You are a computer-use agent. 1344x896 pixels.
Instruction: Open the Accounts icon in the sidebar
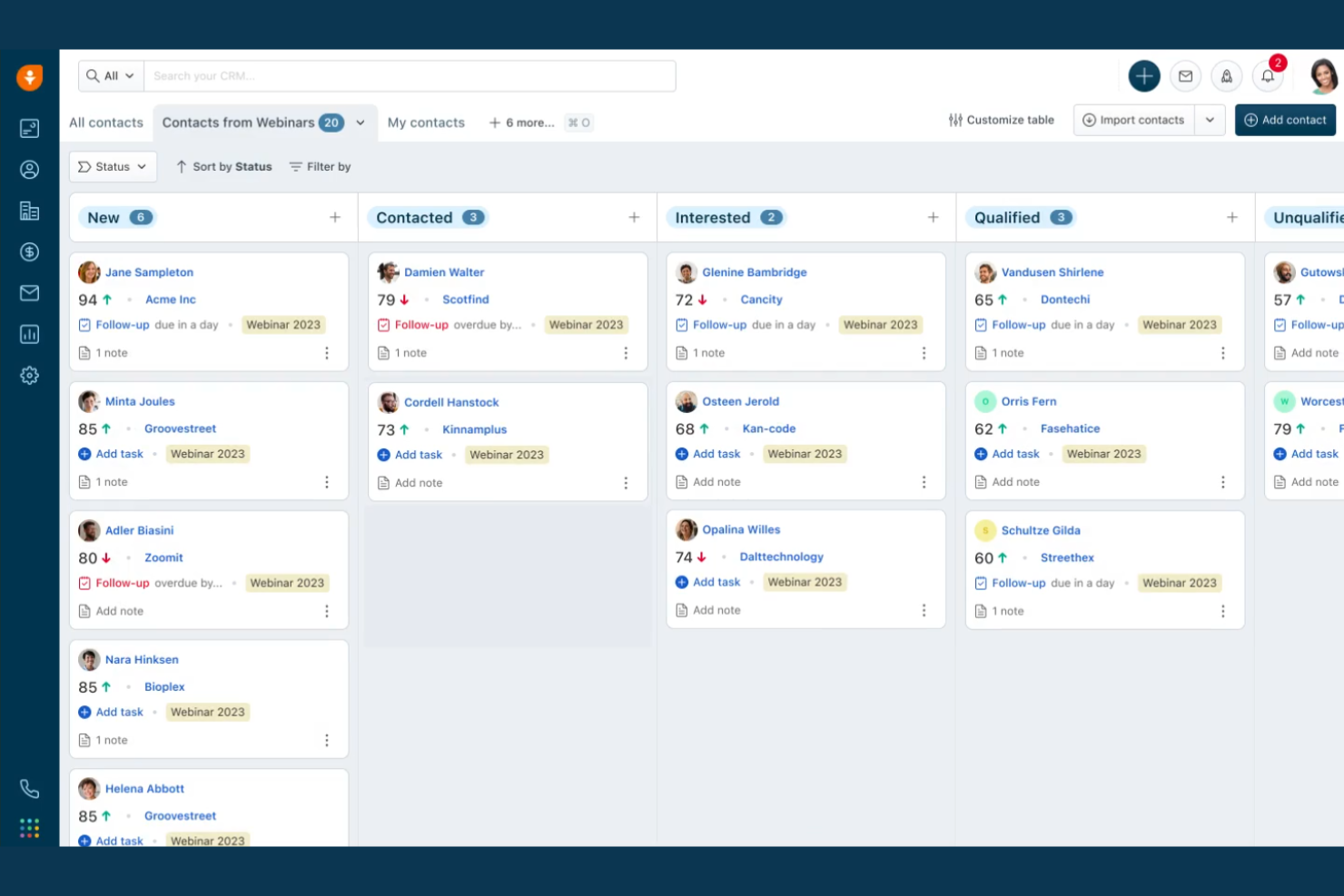[30, 211]
